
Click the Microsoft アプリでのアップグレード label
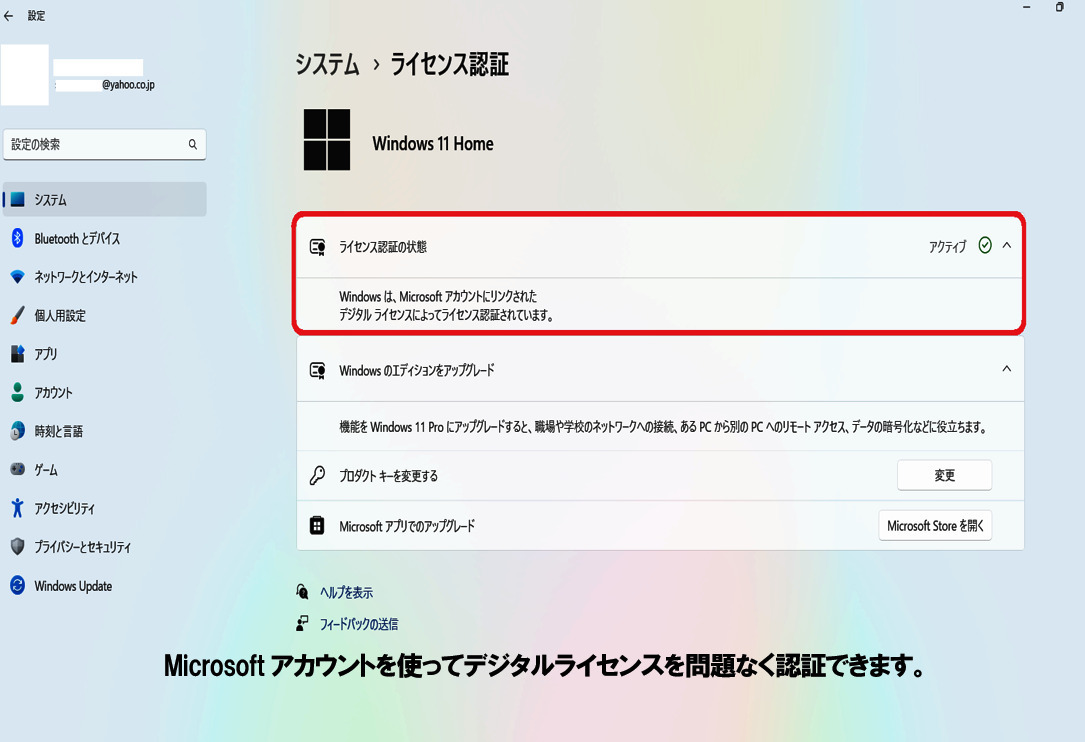407,526
